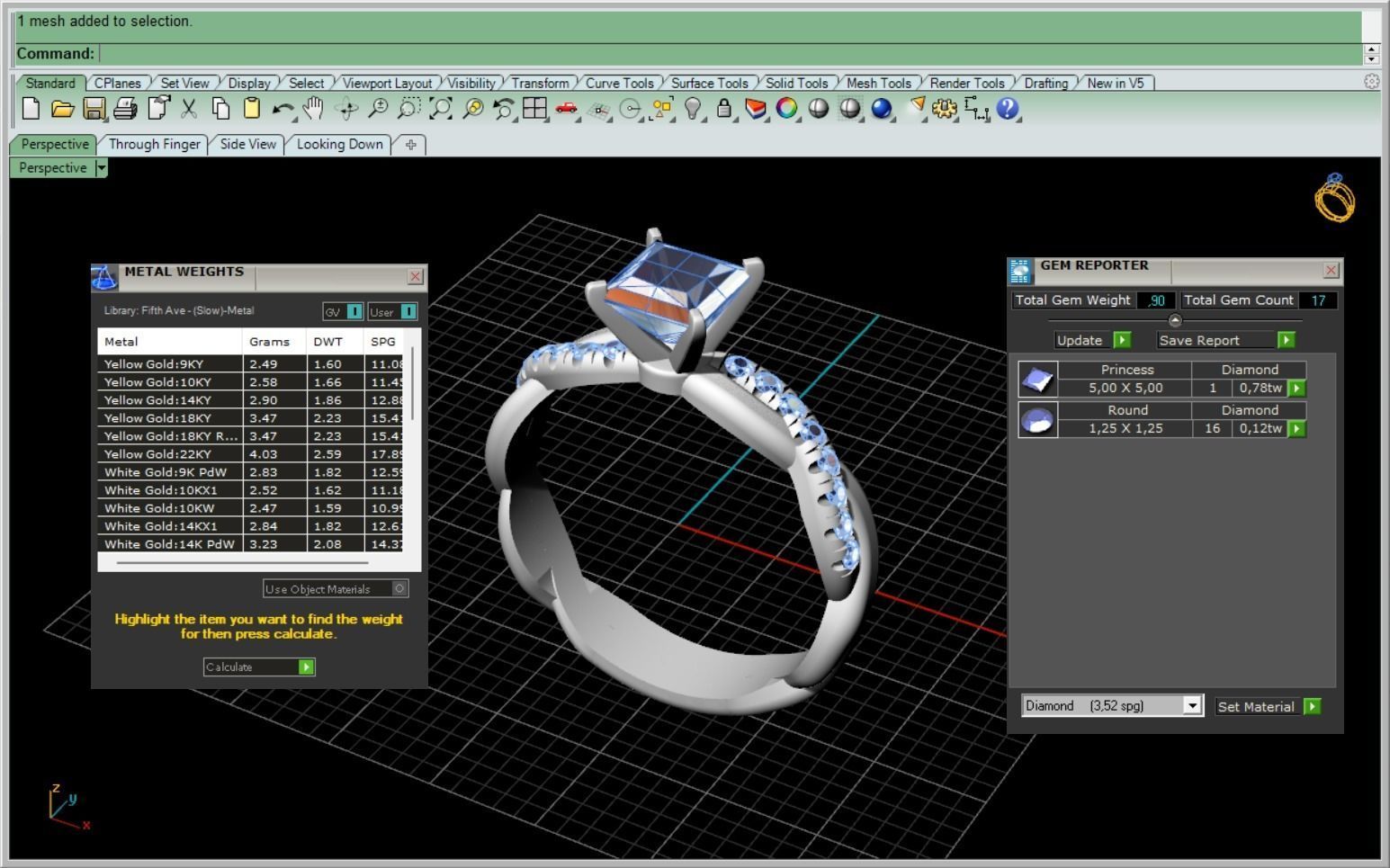Open the Layers panel icon
Screen dimensions: 1390x868
click(756, 109)
